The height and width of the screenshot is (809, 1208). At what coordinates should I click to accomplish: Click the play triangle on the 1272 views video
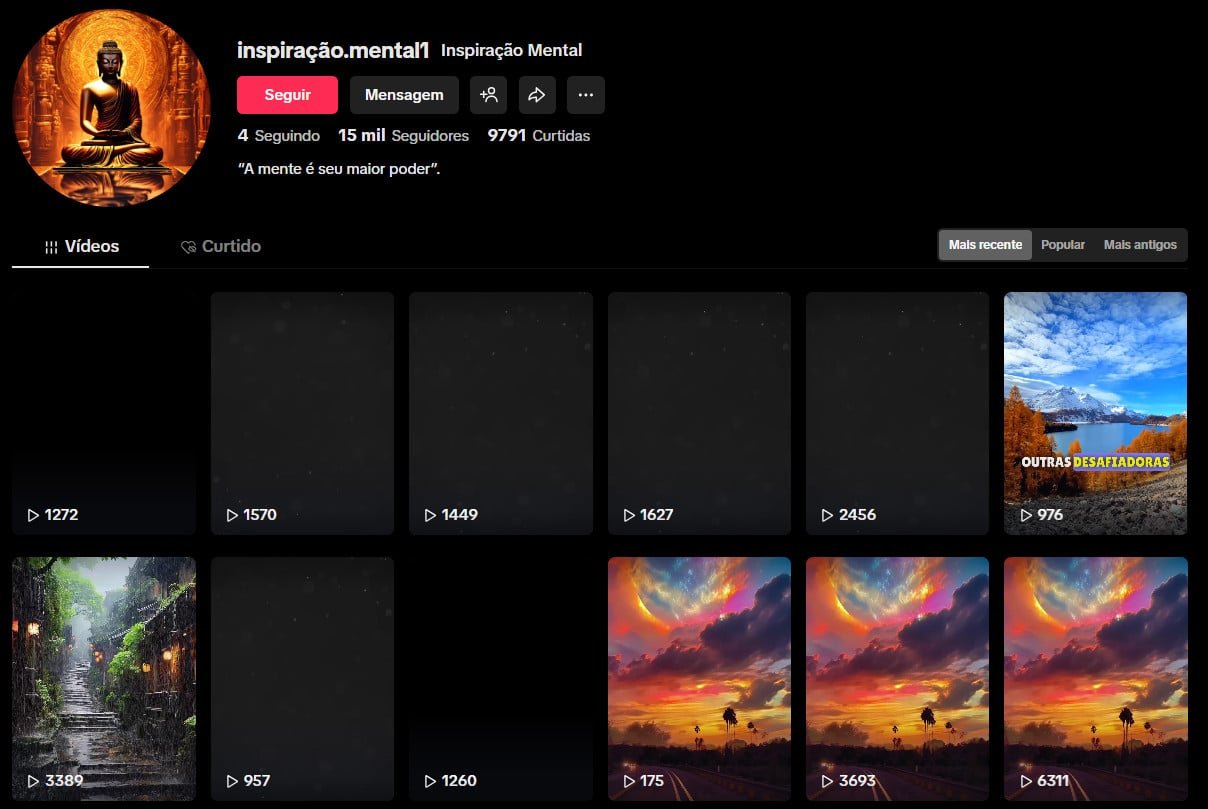(x=30, y=515)
